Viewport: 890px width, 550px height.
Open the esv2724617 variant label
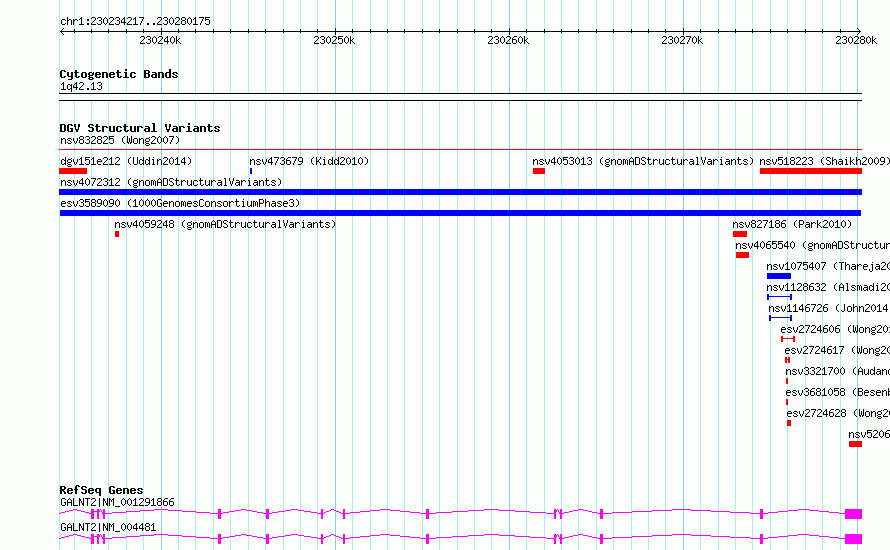click(x=837, y=350)
